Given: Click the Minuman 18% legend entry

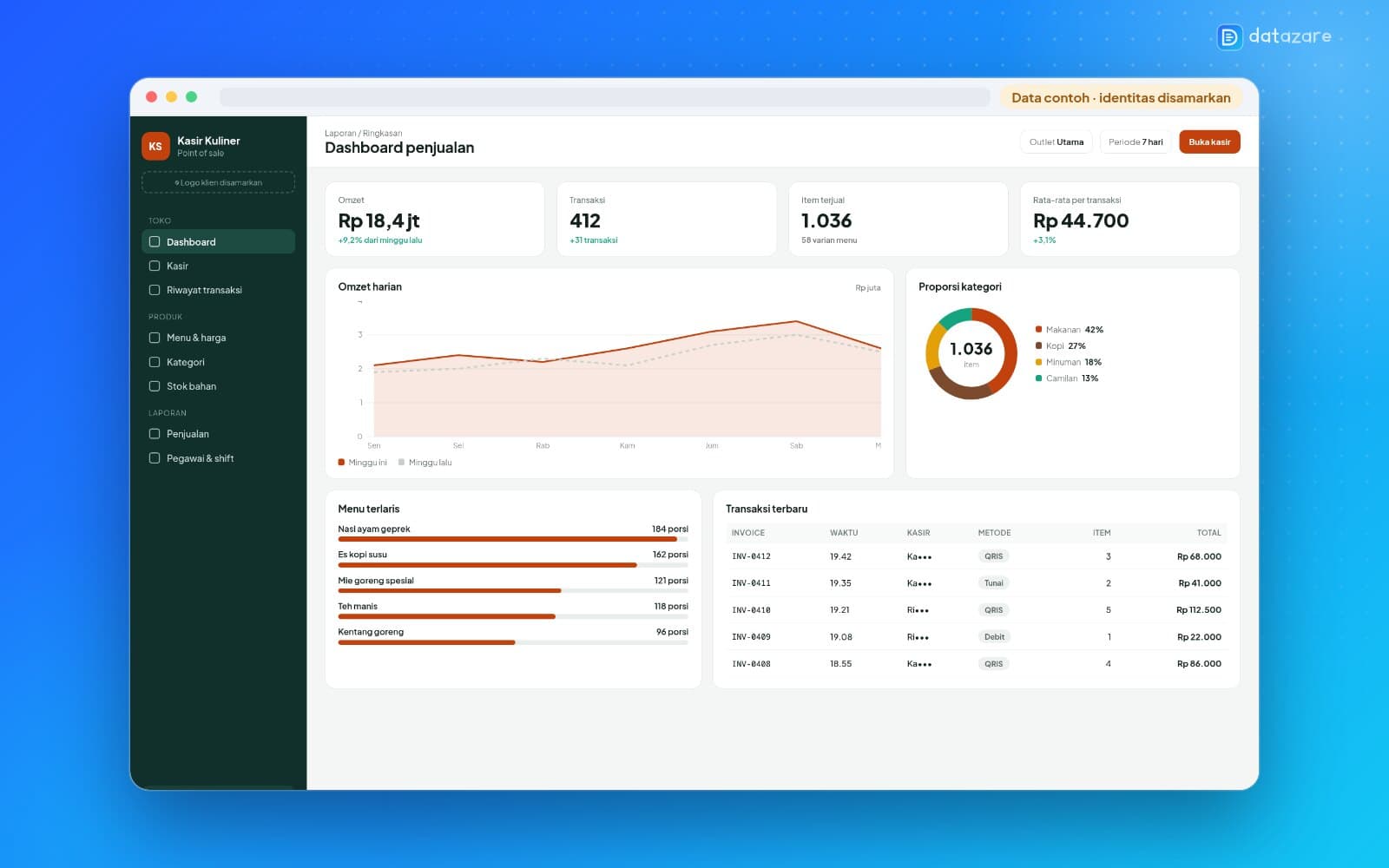Looking at the screenshot, I should [1068, 362].
